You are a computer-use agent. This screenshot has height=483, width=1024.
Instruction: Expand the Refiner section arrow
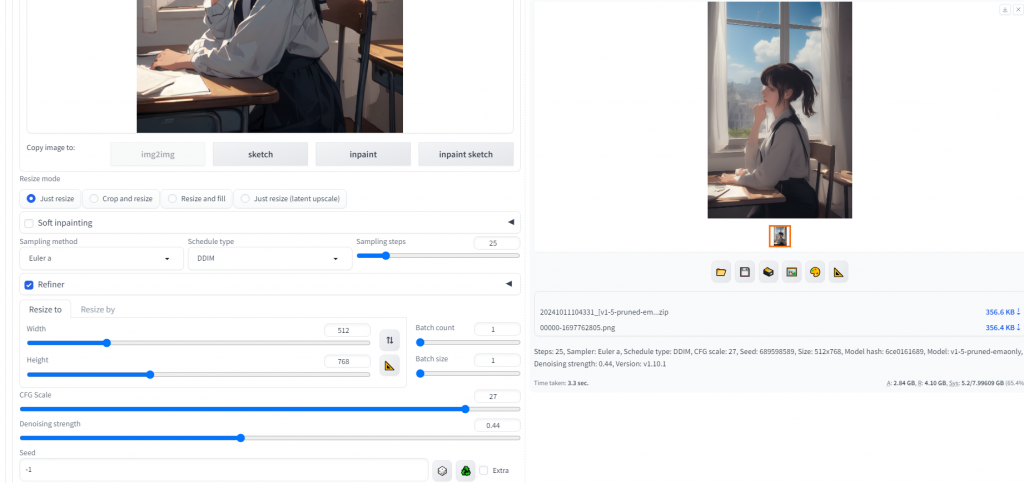coord(510,284)
